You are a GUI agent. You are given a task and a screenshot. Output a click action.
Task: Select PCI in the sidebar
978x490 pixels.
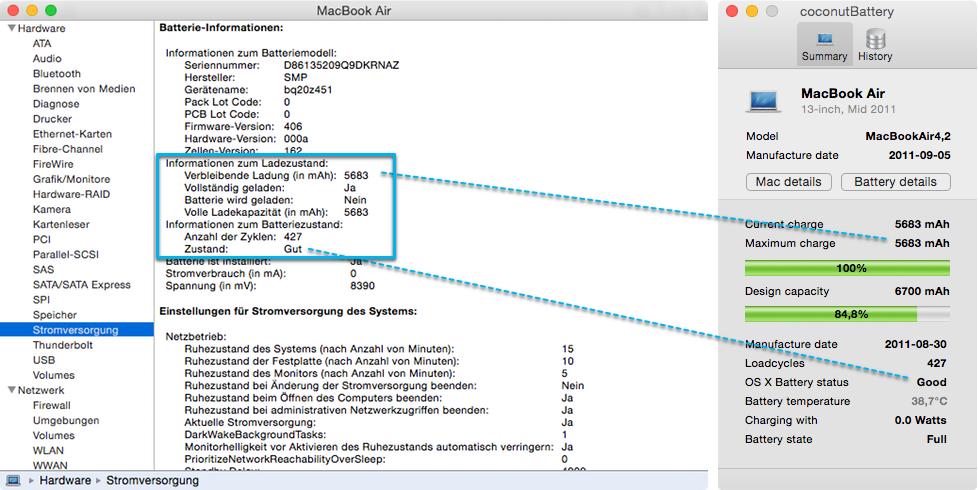click(x=42, y=239)
